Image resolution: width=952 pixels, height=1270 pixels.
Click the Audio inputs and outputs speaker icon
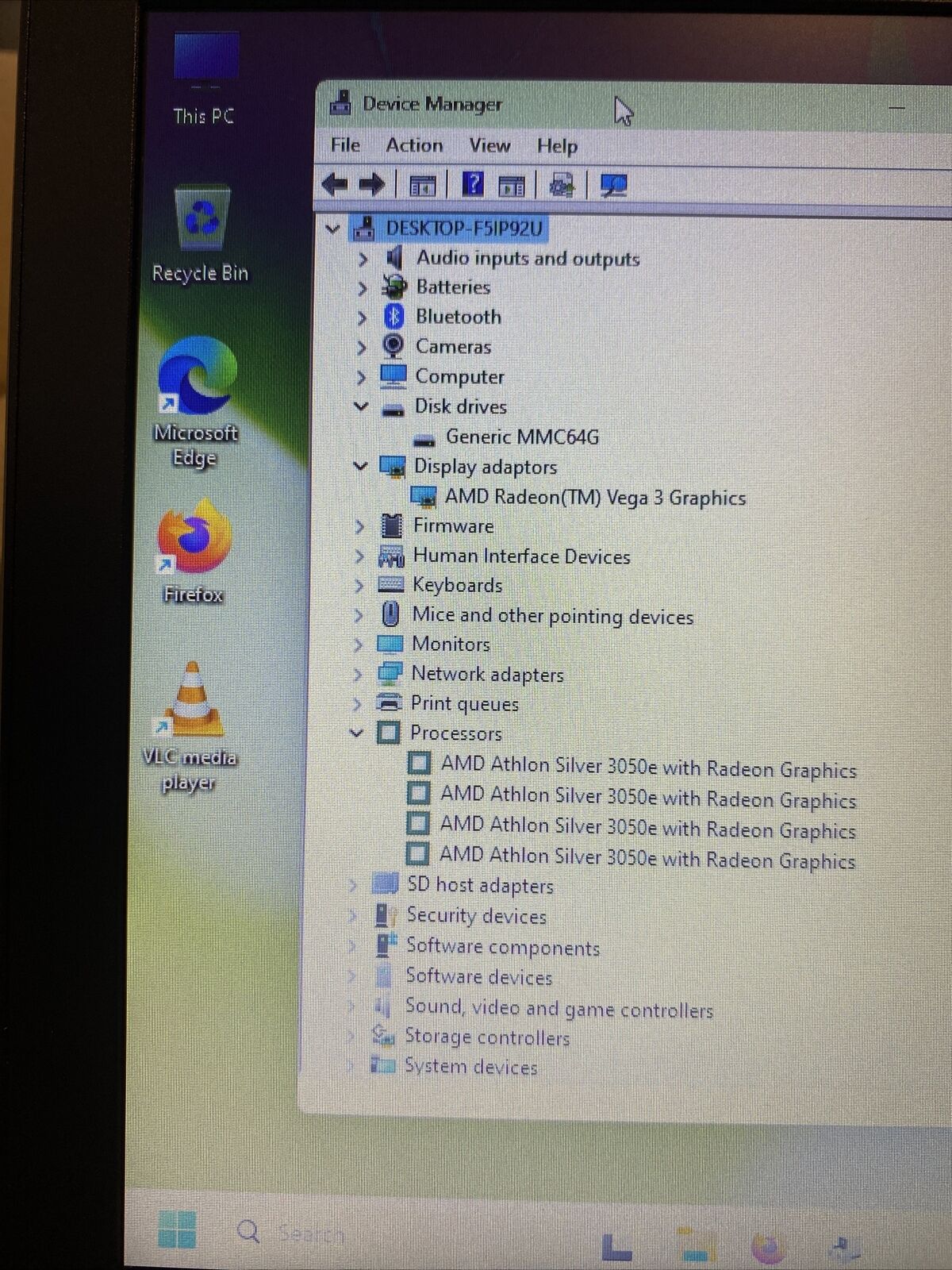(394, 257)
